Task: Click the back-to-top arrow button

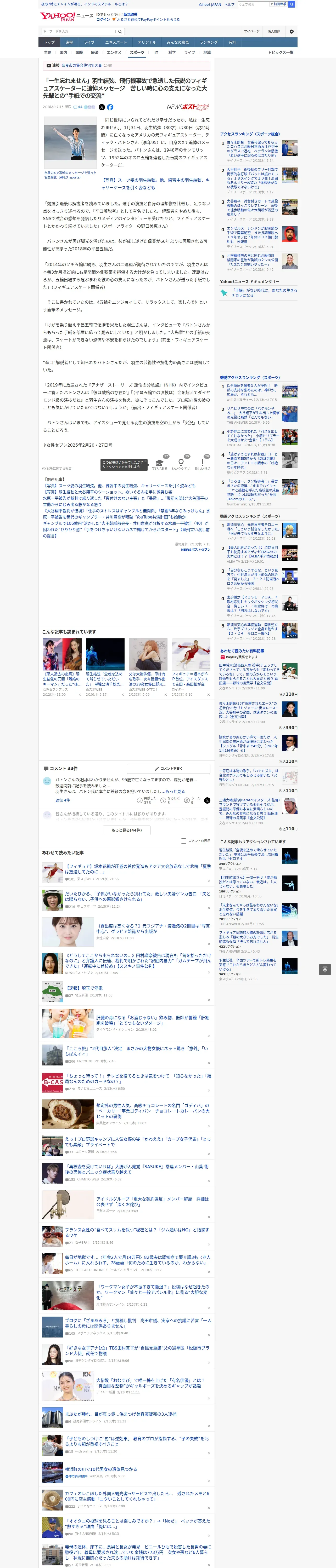Action: (325, 969)
